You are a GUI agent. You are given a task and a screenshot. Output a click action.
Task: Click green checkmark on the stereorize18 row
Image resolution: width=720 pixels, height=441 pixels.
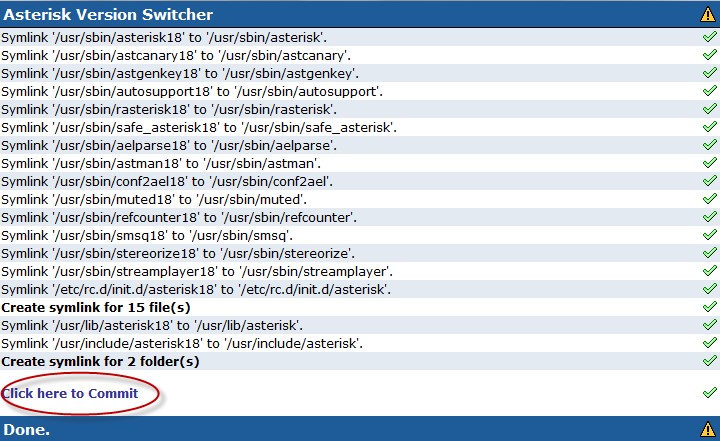pos(710,253)
